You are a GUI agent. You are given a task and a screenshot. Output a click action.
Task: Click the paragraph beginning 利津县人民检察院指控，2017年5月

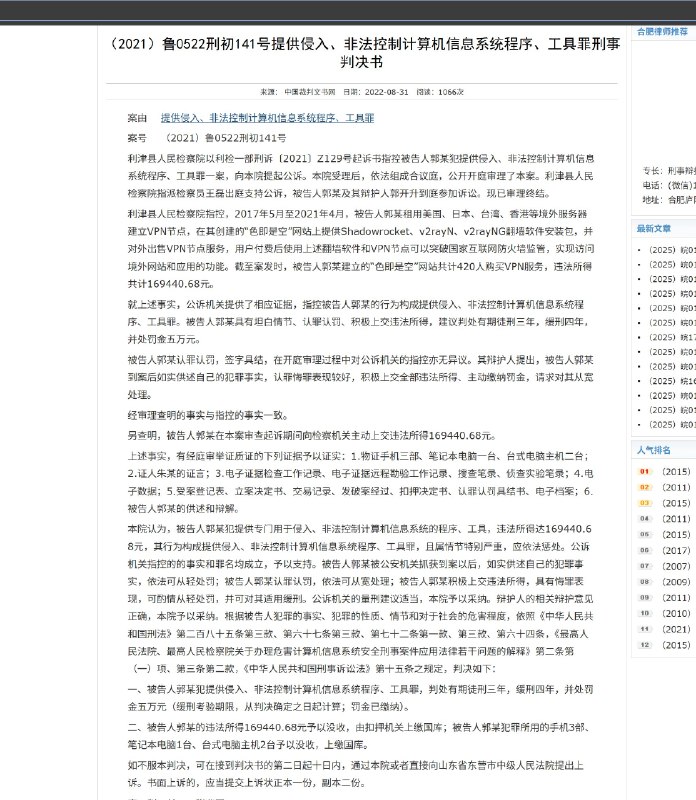pyautogui.click(x=361, y=248)
